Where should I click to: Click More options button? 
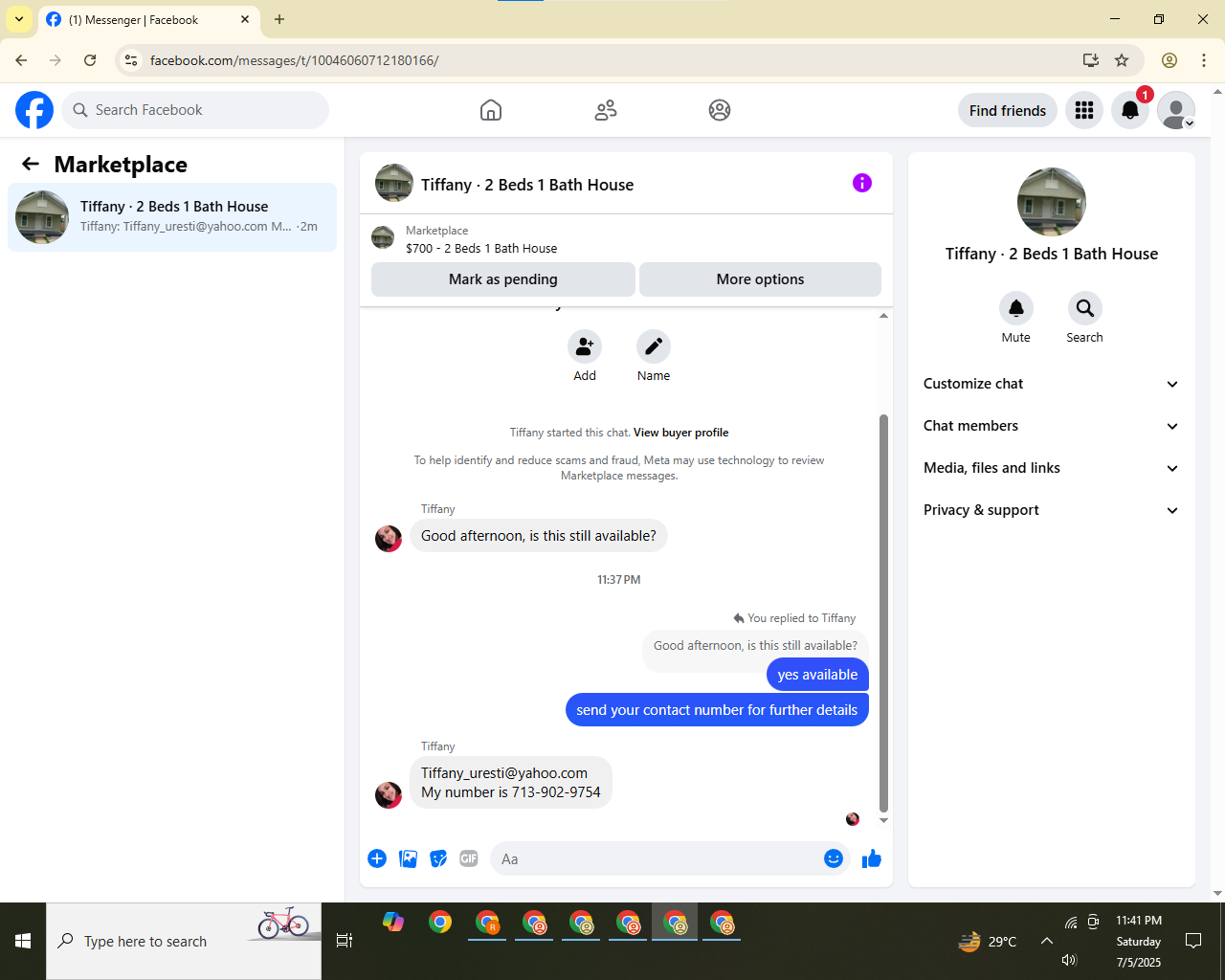point(761,279)
